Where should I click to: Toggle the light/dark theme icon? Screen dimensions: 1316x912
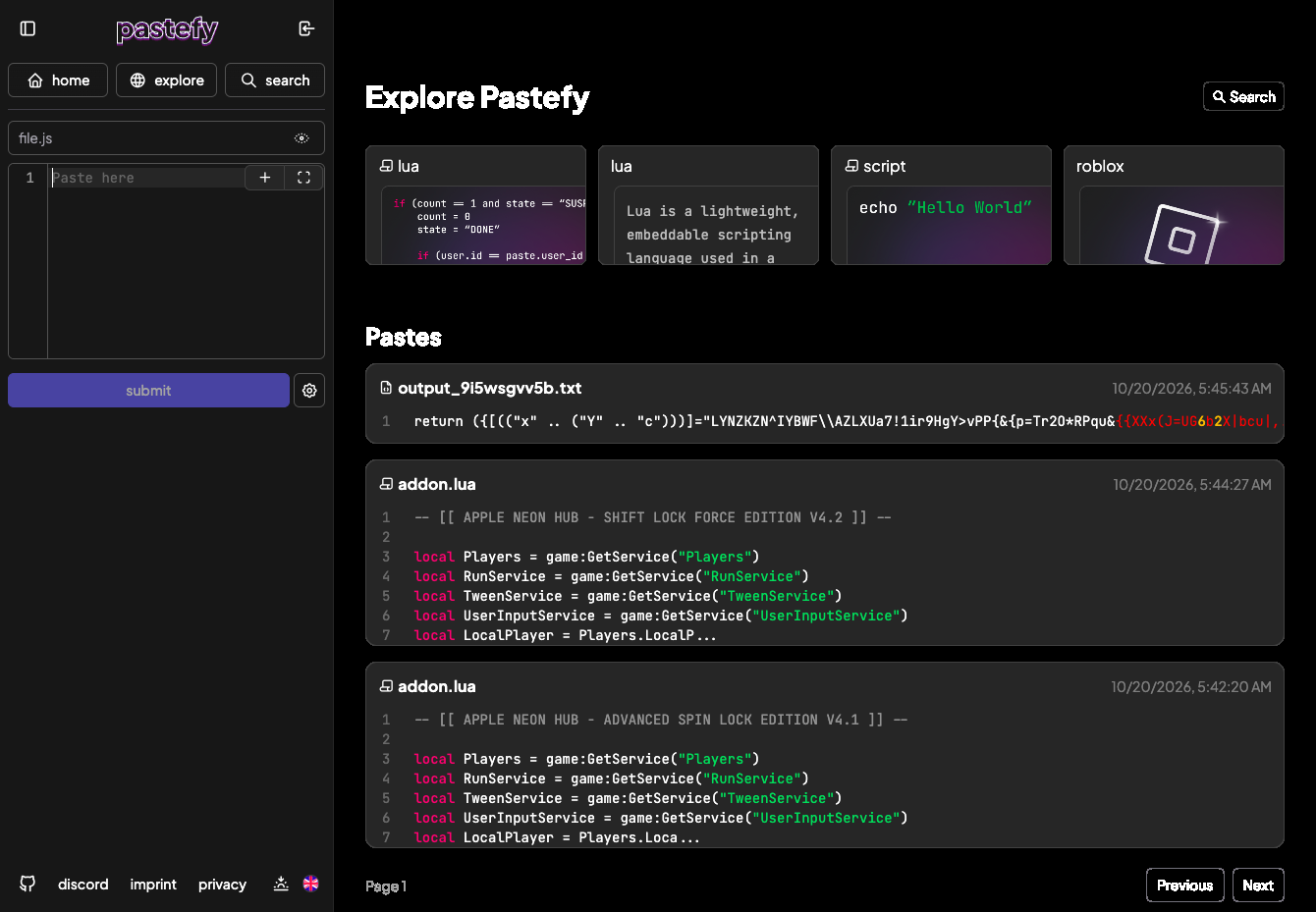click(281, 884)
